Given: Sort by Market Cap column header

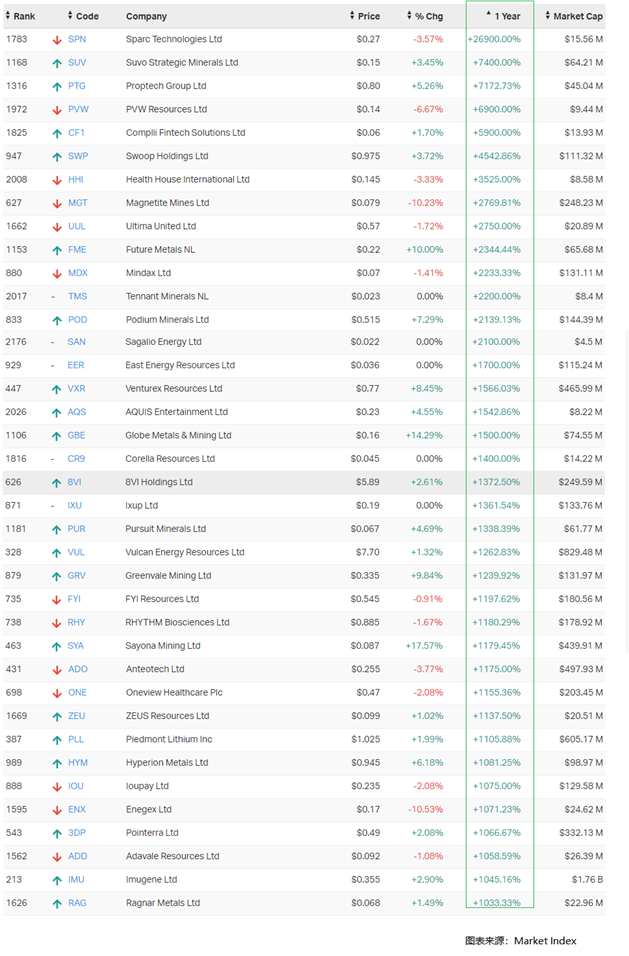Looking at the screenshot, I should pyautogui.click(x=574, y=16).
